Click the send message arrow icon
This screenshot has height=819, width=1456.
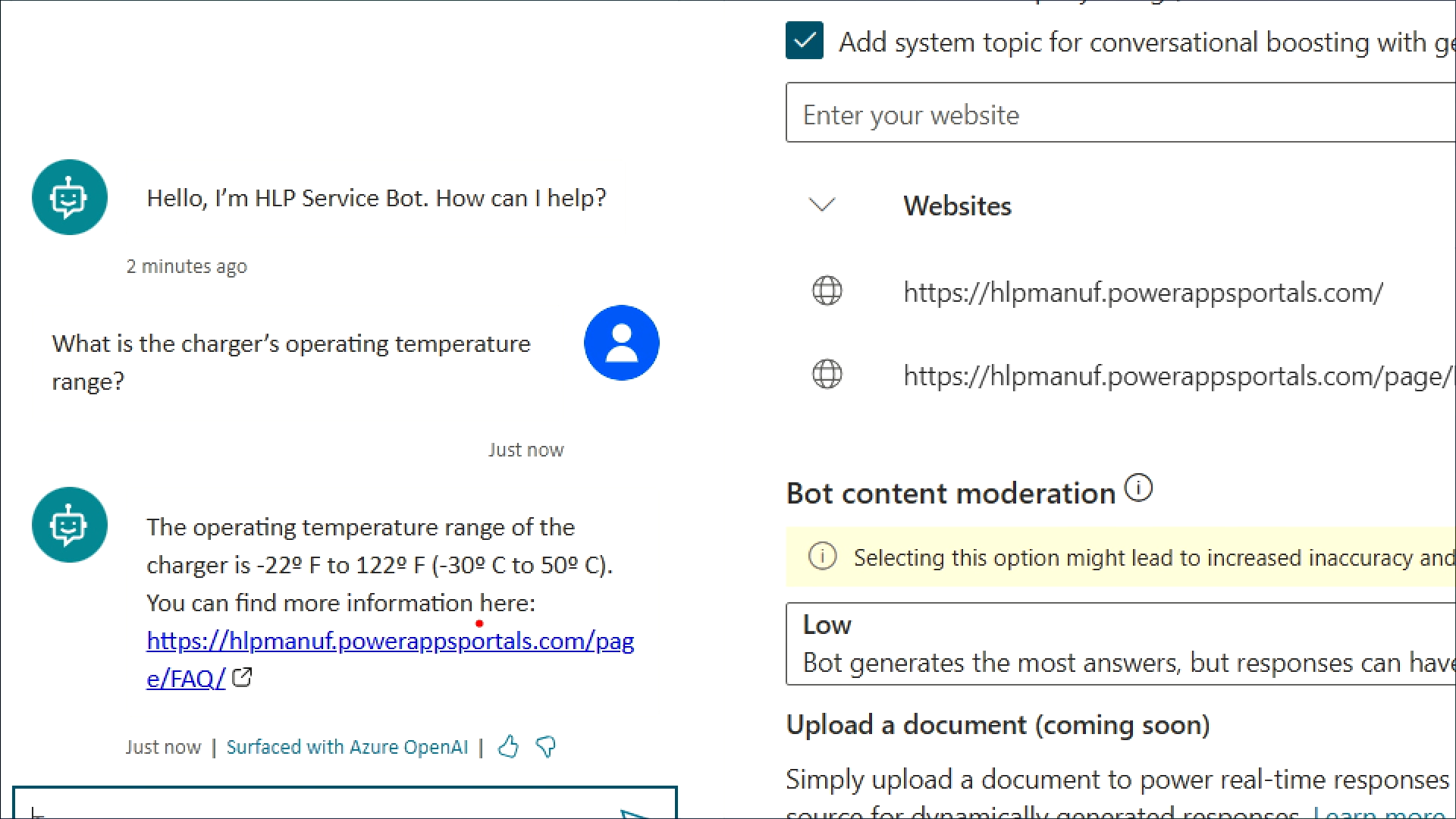click(x=635, y=813)
